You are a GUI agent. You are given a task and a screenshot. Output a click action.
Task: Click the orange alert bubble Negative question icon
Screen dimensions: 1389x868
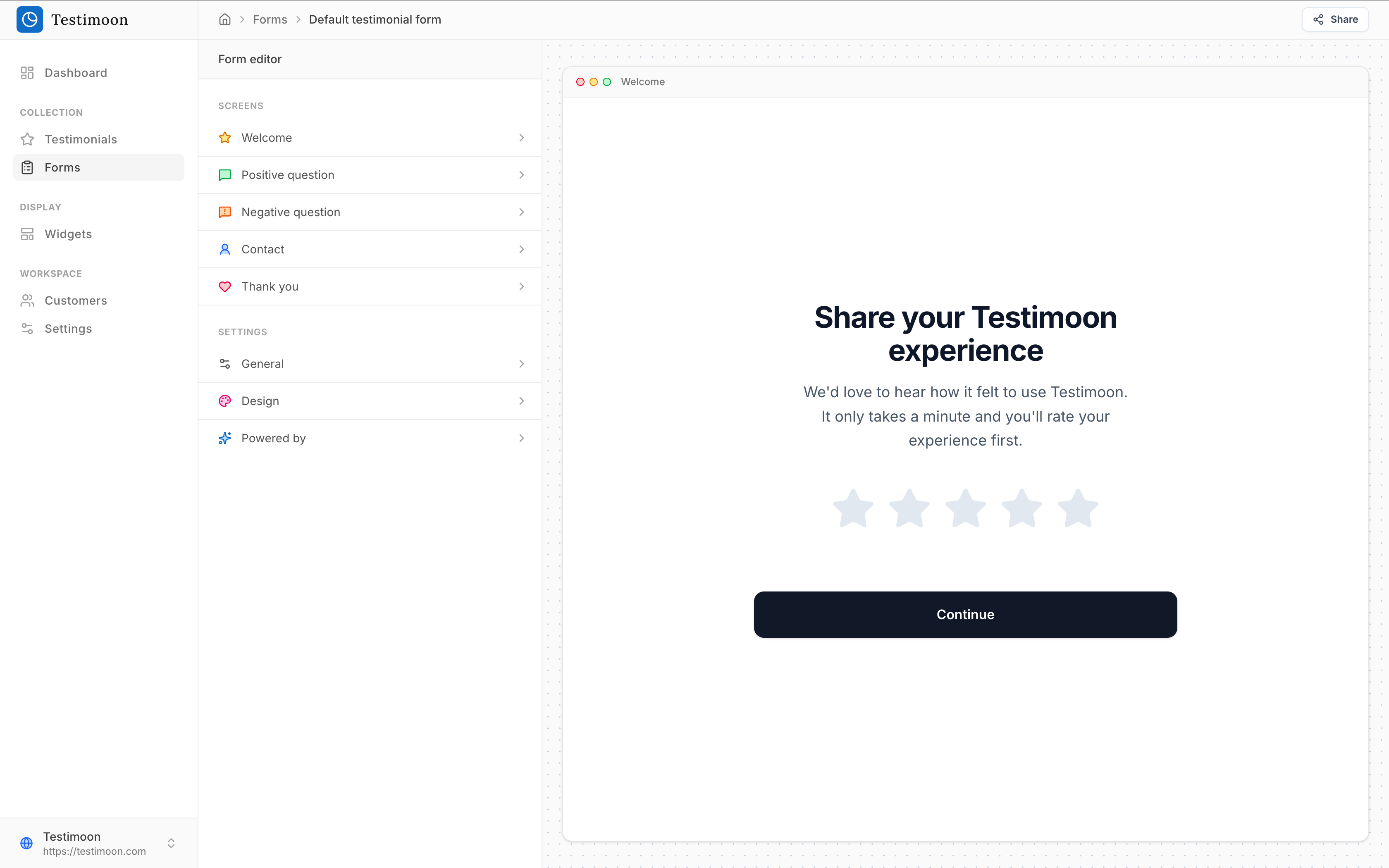point(225,212)
